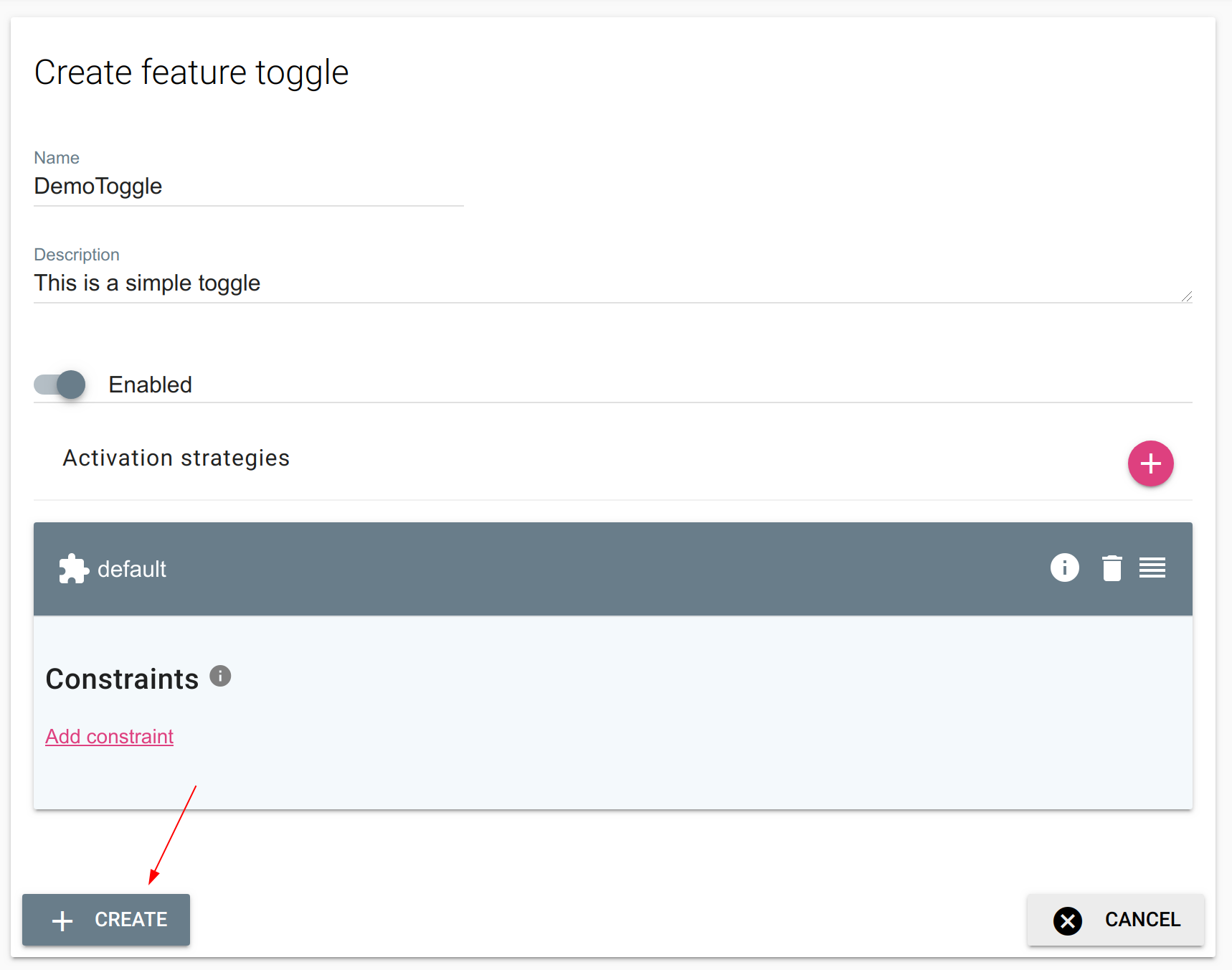Select the text This is a simple toggle
The image size is (1232, 970).
click(x=147, y=283)
